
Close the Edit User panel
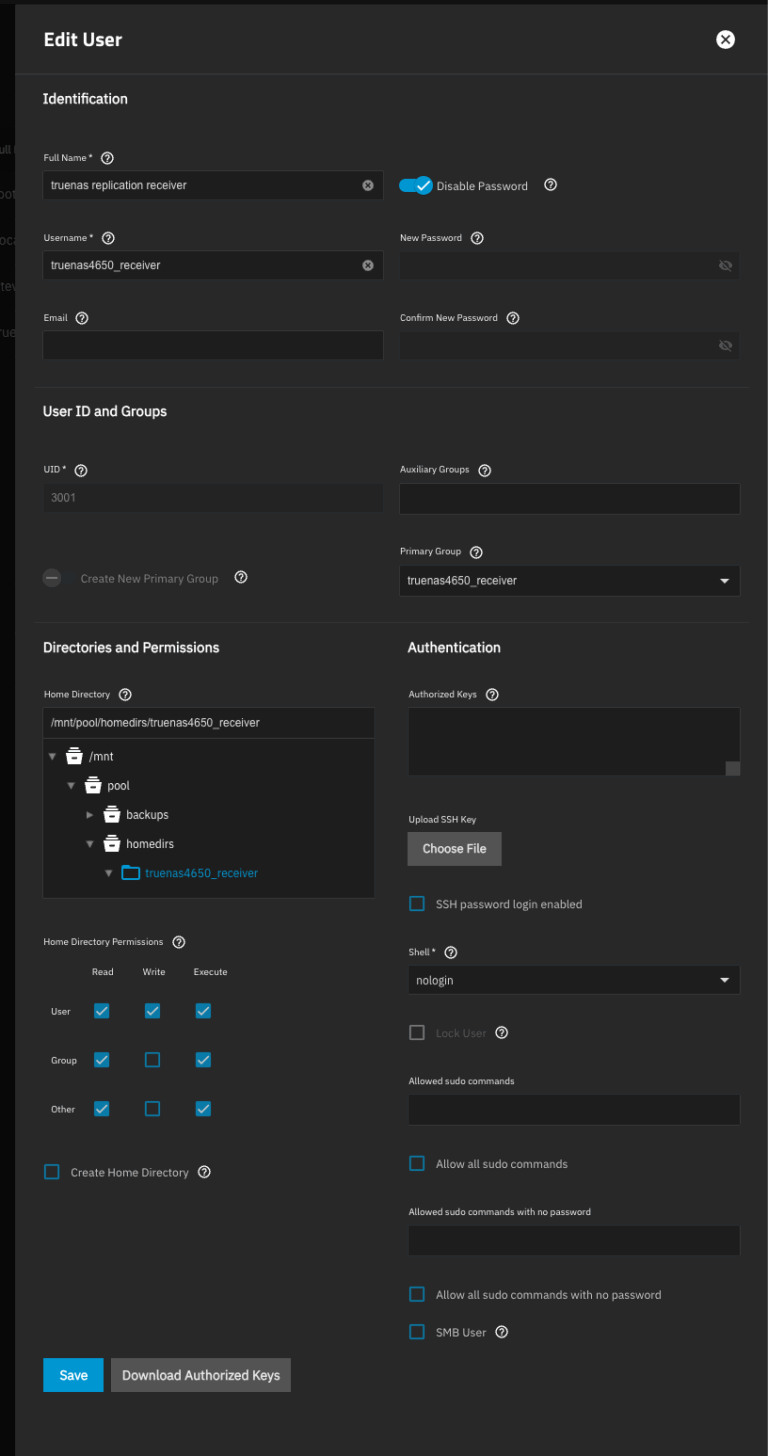[x=725, y=40]
